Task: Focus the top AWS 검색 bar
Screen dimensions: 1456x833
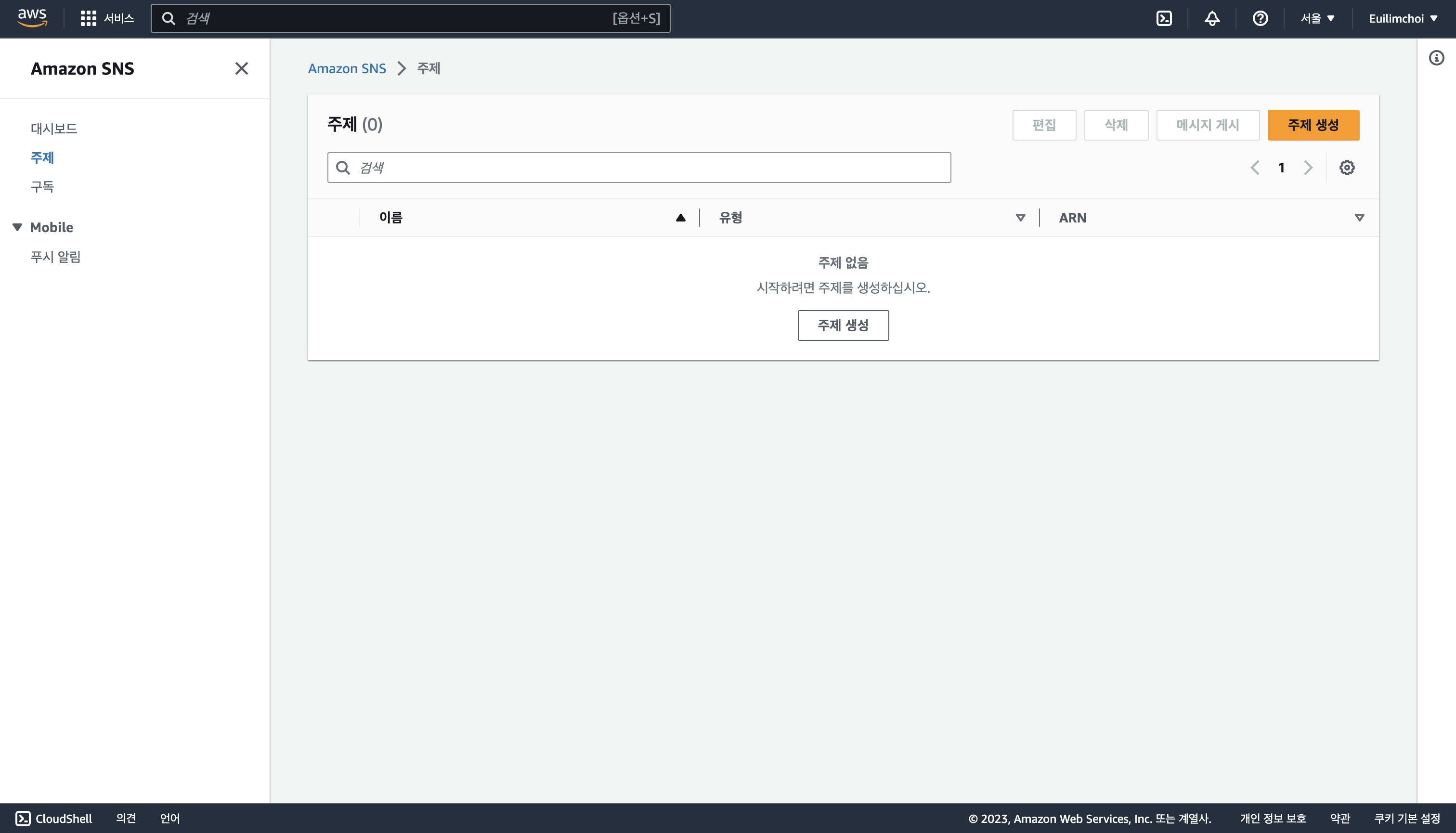Action: (410, 18)
